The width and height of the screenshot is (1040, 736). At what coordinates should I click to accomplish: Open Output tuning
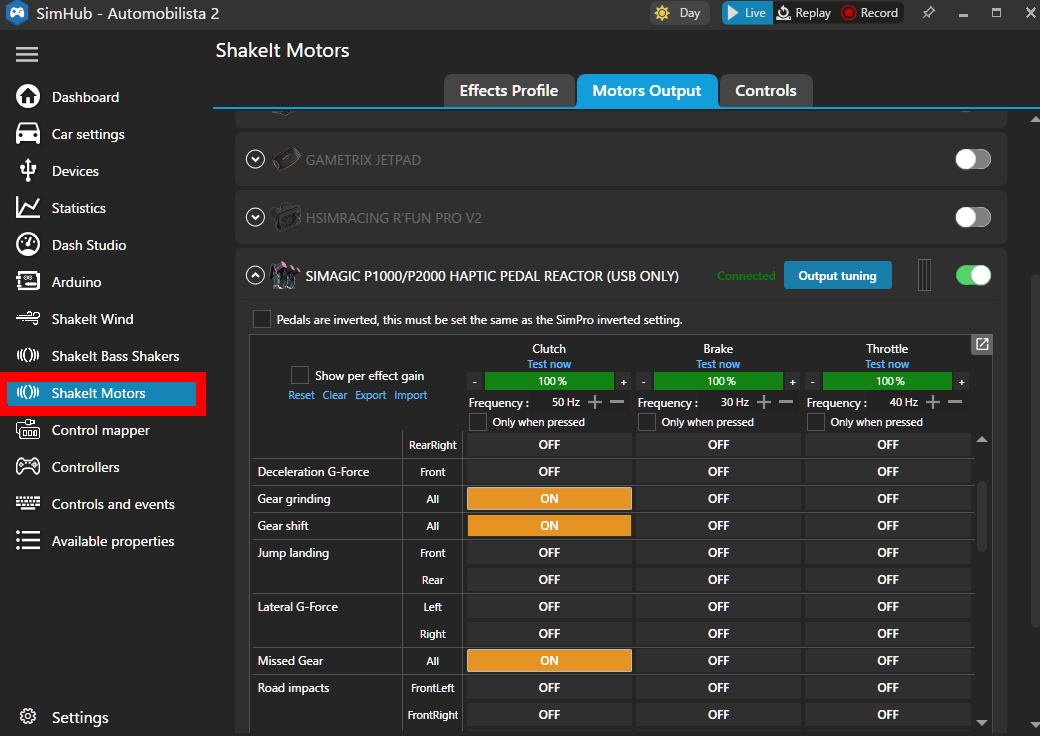pyautogui.click(x=837, y=275)
